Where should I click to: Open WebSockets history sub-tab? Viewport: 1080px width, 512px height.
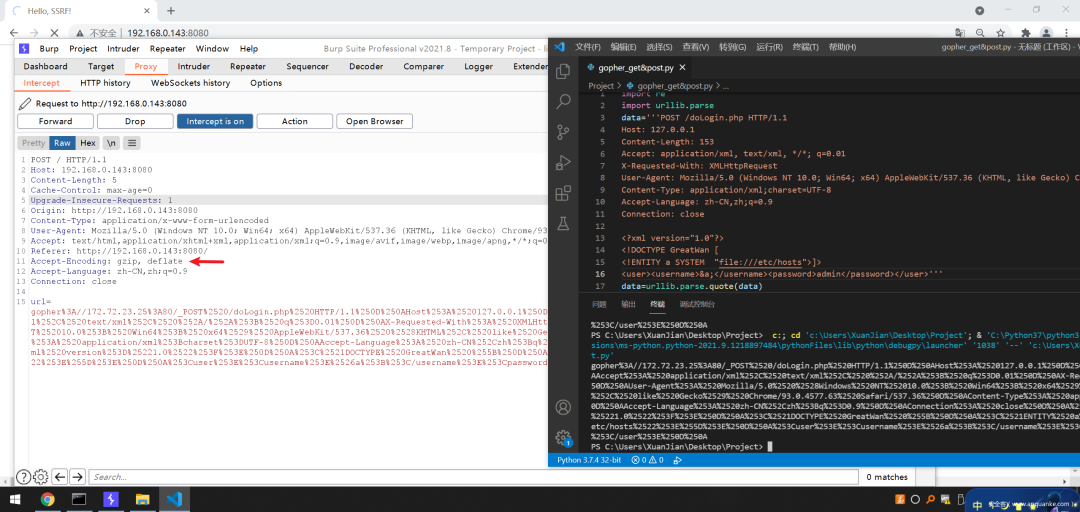(191, 83)
